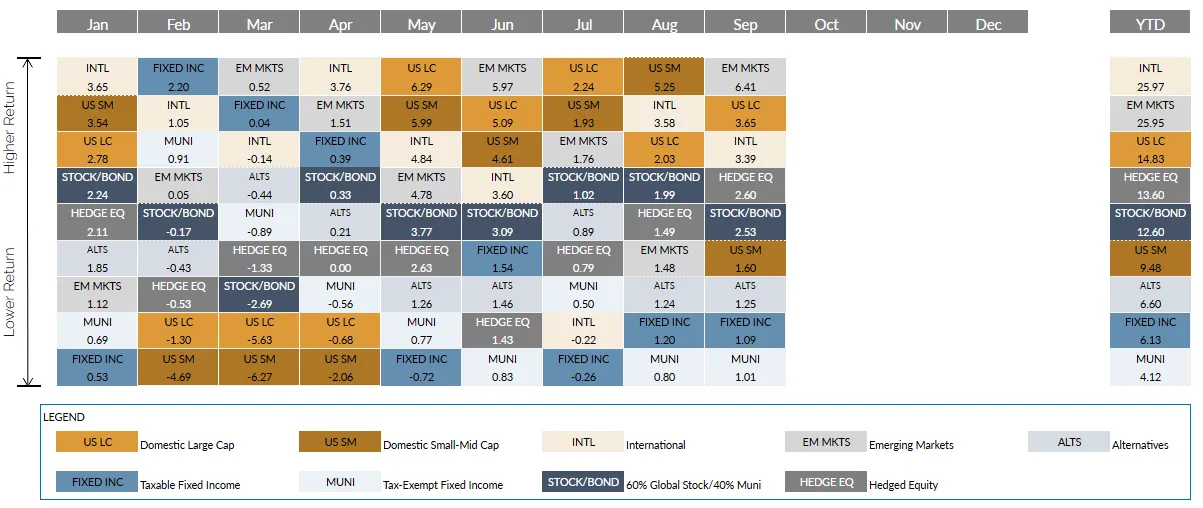Image resolution: width=1203 pixels, height=508 pixels.
Task: Select the ALTS legend swatch
Action: click(x=1068, y=442)
